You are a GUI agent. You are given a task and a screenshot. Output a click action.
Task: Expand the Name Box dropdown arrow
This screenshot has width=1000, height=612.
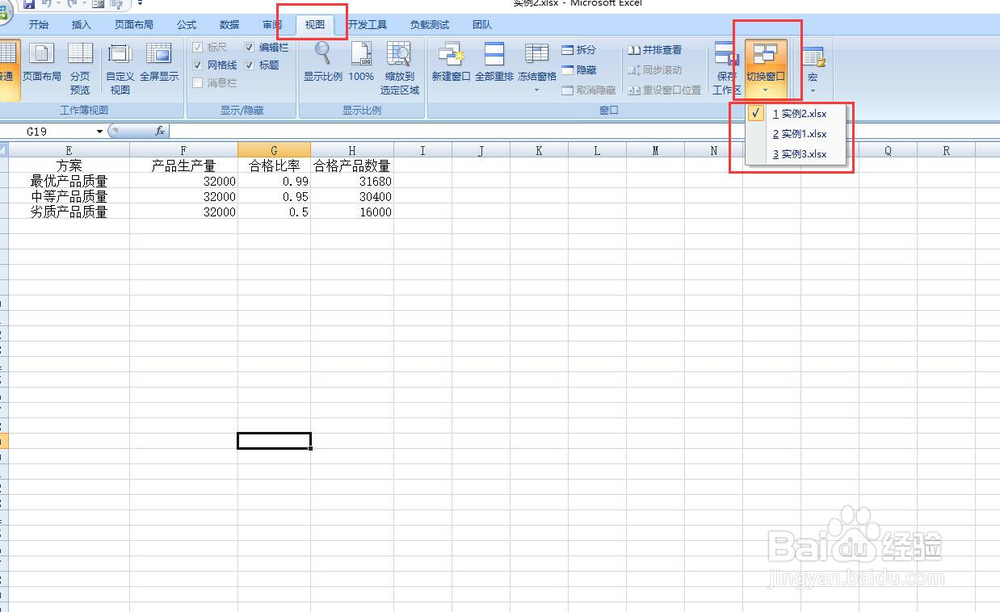[99, 131]
